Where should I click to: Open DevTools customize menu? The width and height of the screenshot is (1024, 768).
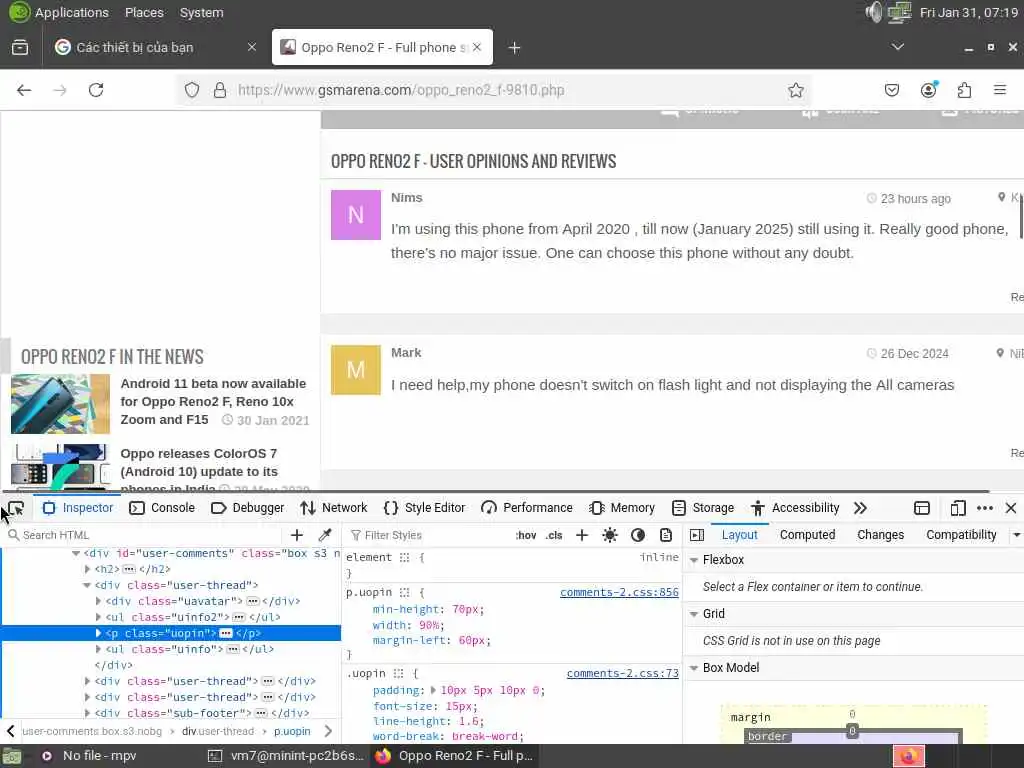click(x=985, y=508)
